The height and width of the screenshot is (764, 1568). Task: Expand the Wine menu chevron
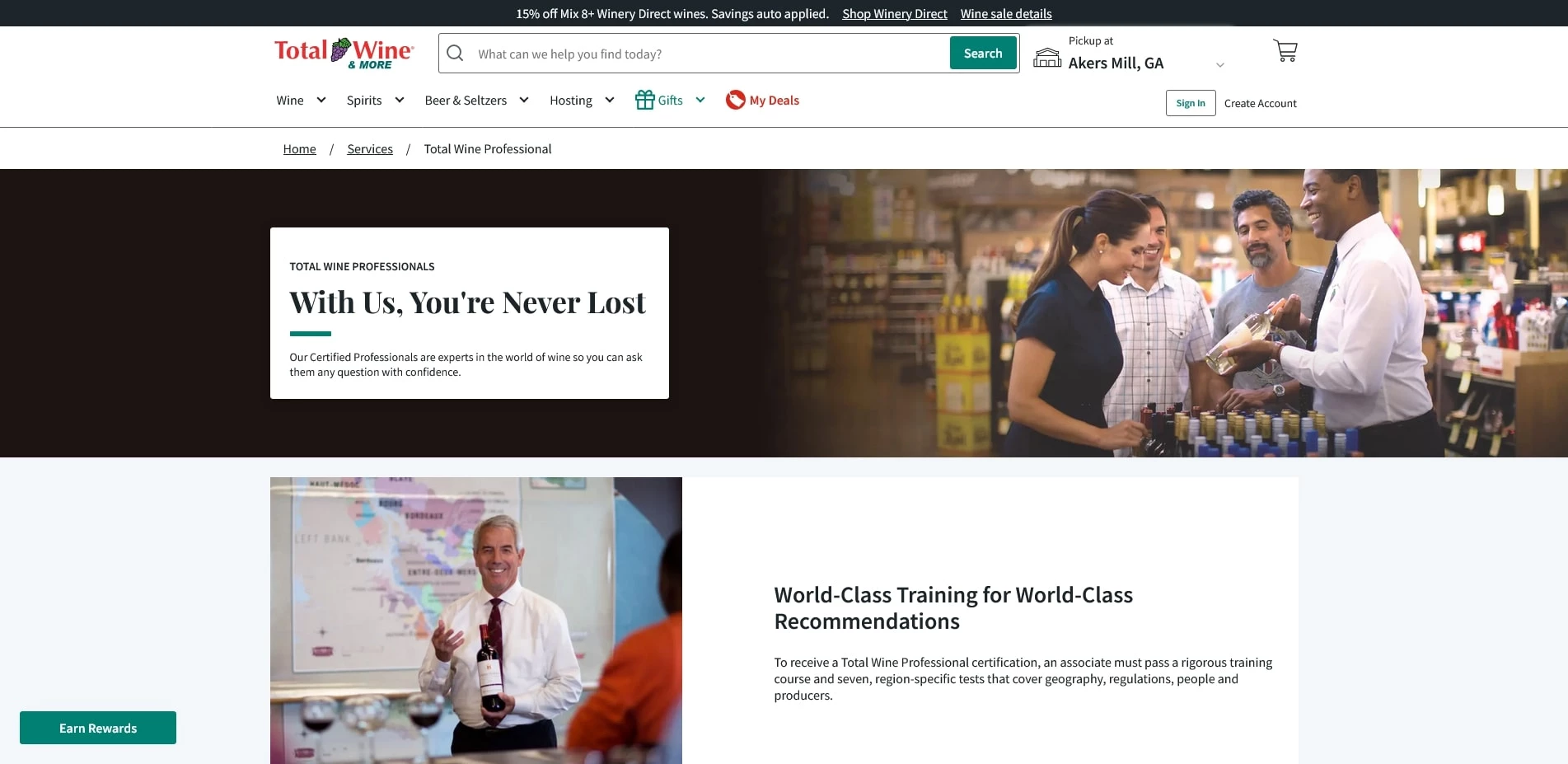[321, 100]
